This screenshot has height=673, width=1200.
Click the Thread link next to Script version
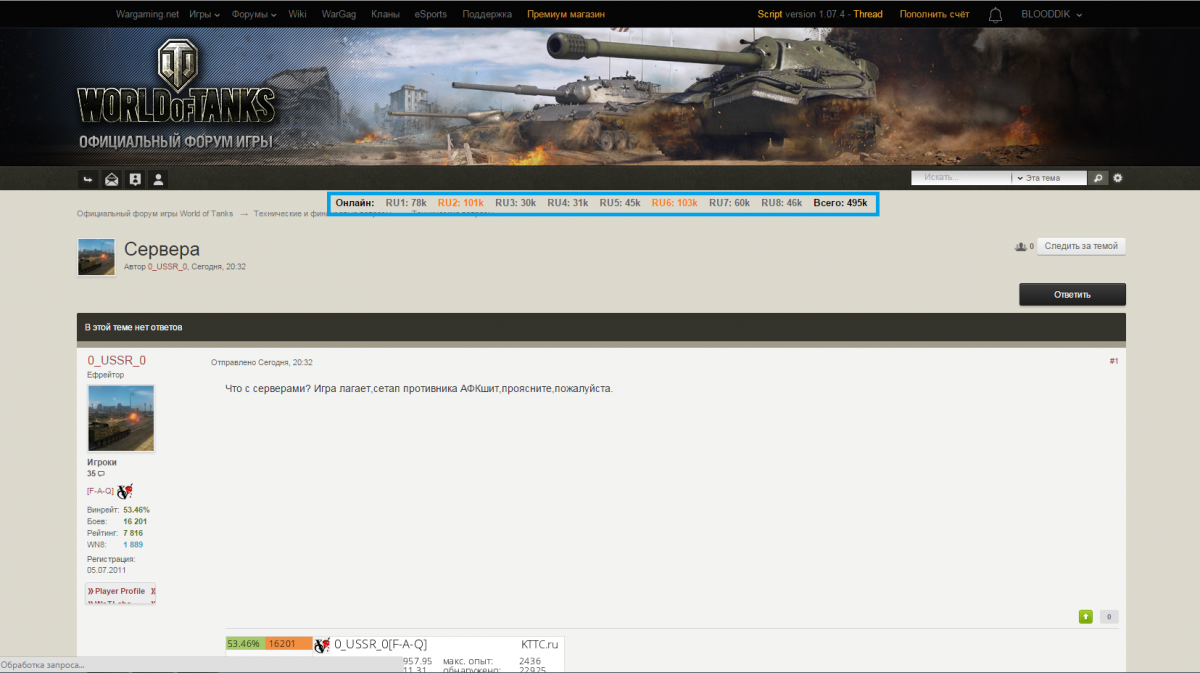[x=868, y=15]
